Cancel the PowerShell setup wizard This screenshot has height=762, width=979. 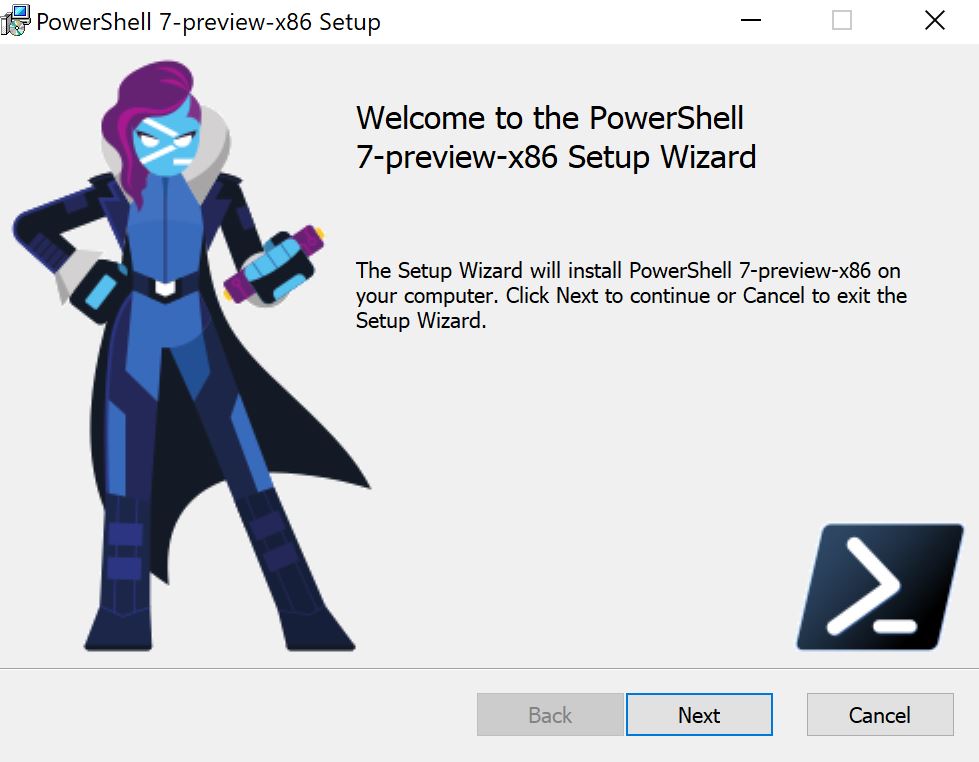880,714
